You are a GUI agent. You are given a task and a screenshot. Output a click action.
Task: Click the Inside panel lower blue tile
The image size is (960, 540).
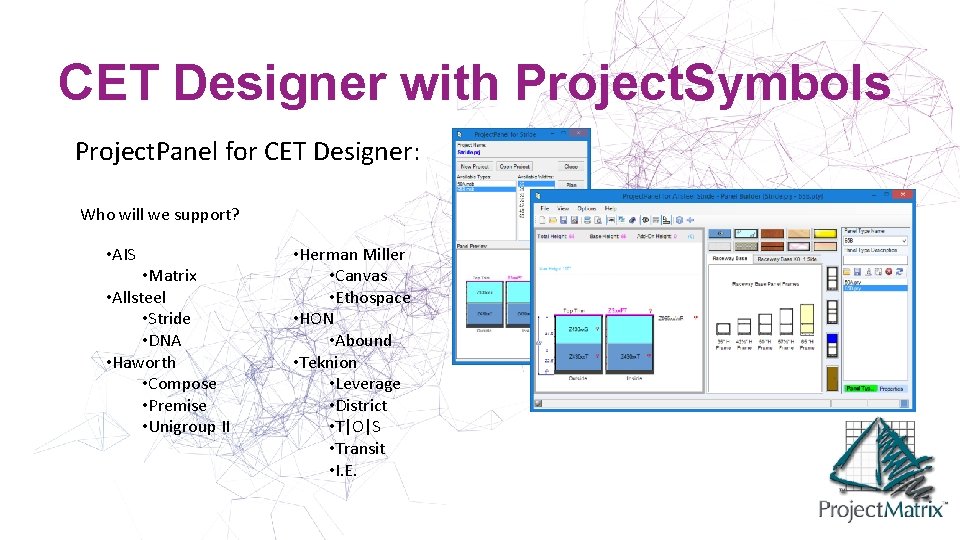click(629, 358)
